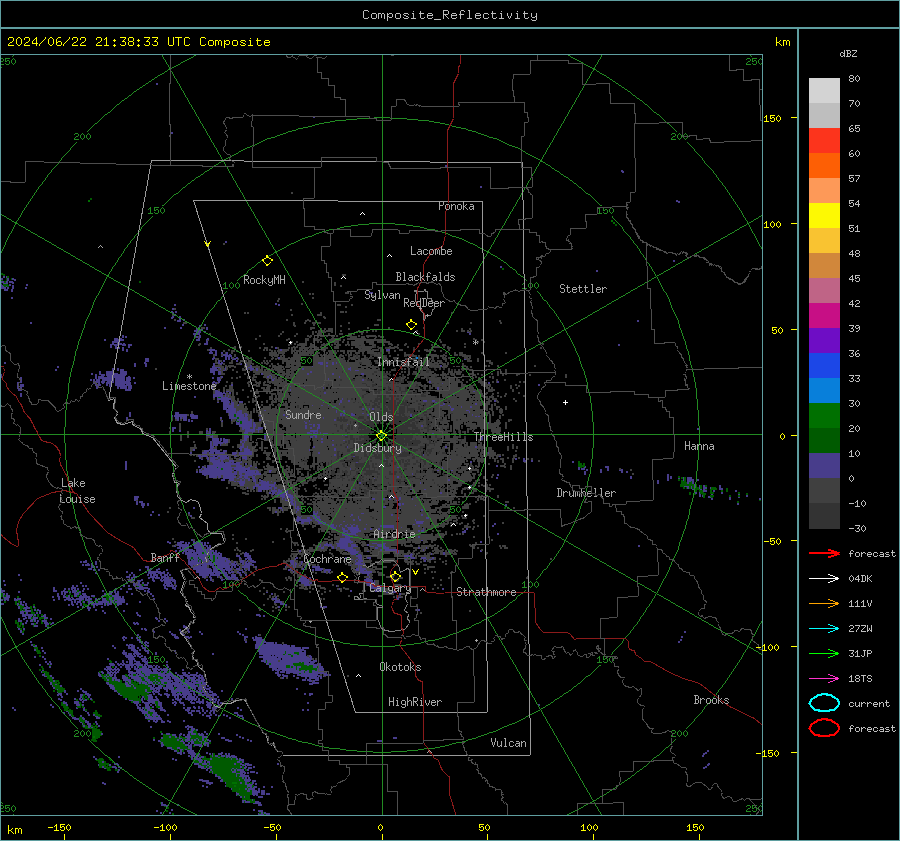Click the Vulcan label

pos(508,743)
